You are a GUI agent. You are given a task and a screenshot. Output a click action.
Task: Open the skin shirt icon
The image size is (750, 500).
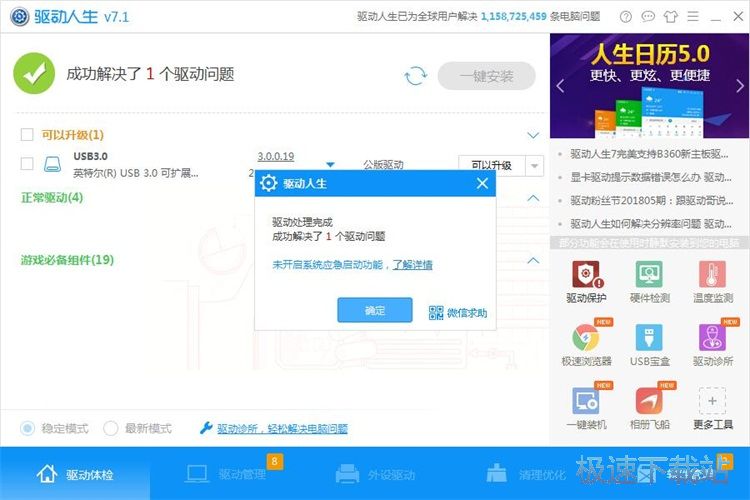[670, 17]
